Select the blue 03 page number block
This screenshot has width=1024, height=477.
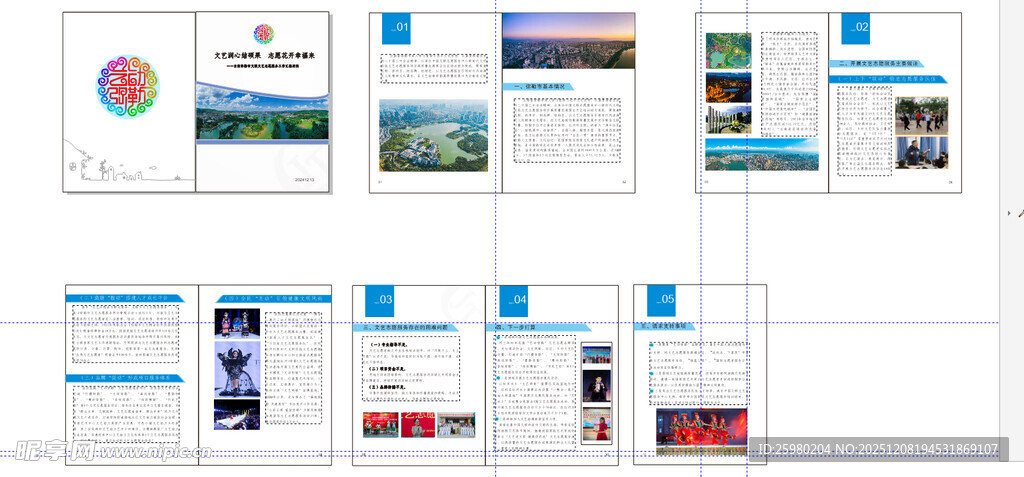(379, 301)
